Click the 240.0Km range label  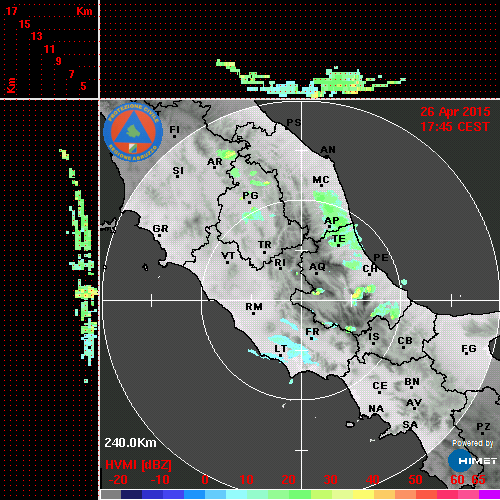[130, 443]
